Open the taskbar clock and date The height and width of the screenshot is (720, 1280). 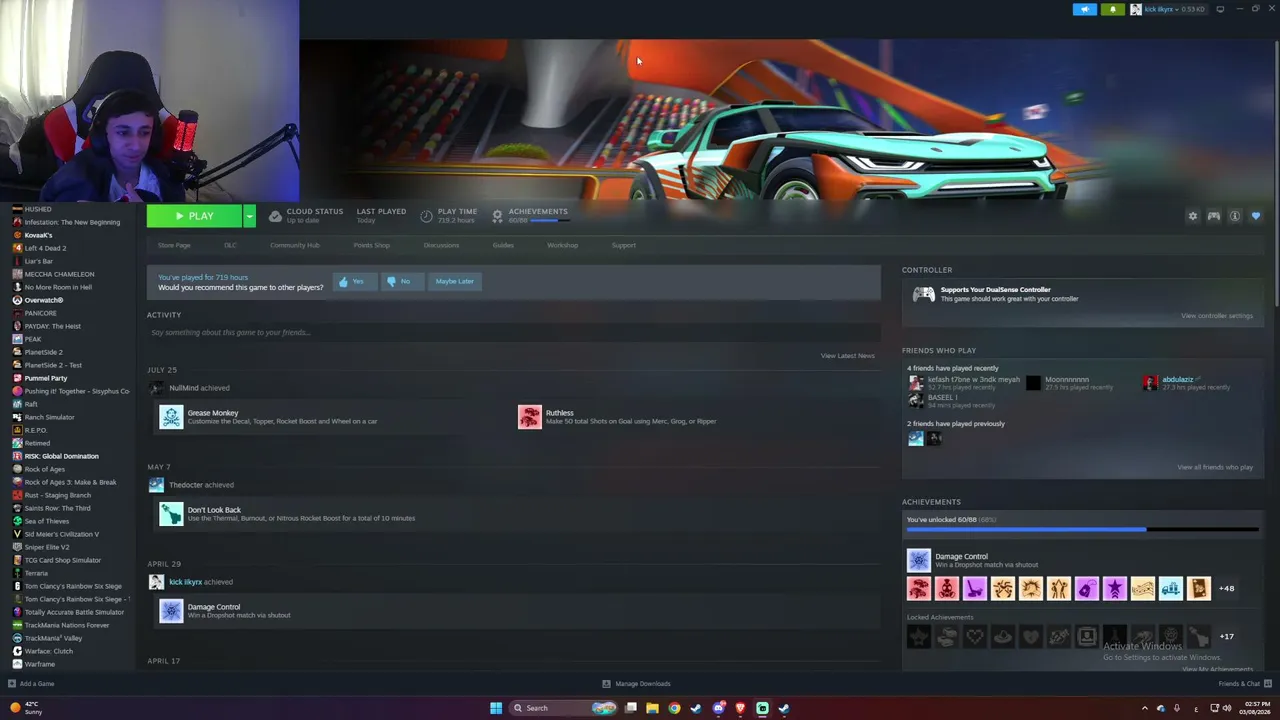click(1257, 708)
